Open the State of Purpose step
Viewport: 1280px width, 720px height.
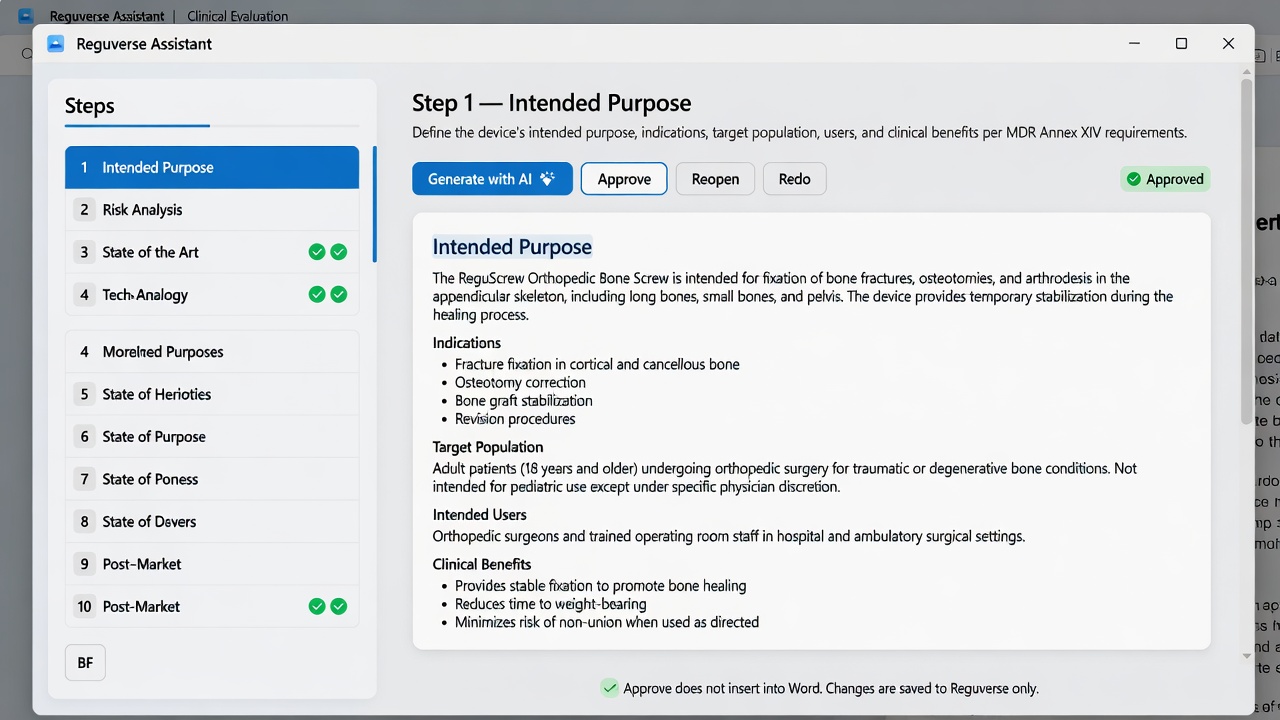[212, 437]
